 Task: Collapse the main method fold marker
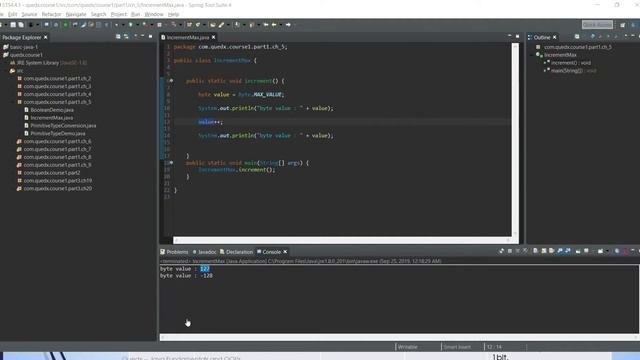[x=171, y=162]
